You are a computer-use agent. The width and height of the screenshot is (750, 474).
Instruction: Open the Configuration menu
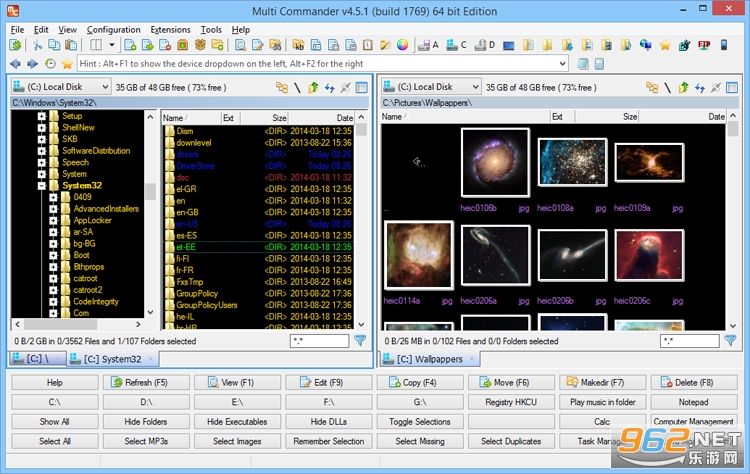113,30
